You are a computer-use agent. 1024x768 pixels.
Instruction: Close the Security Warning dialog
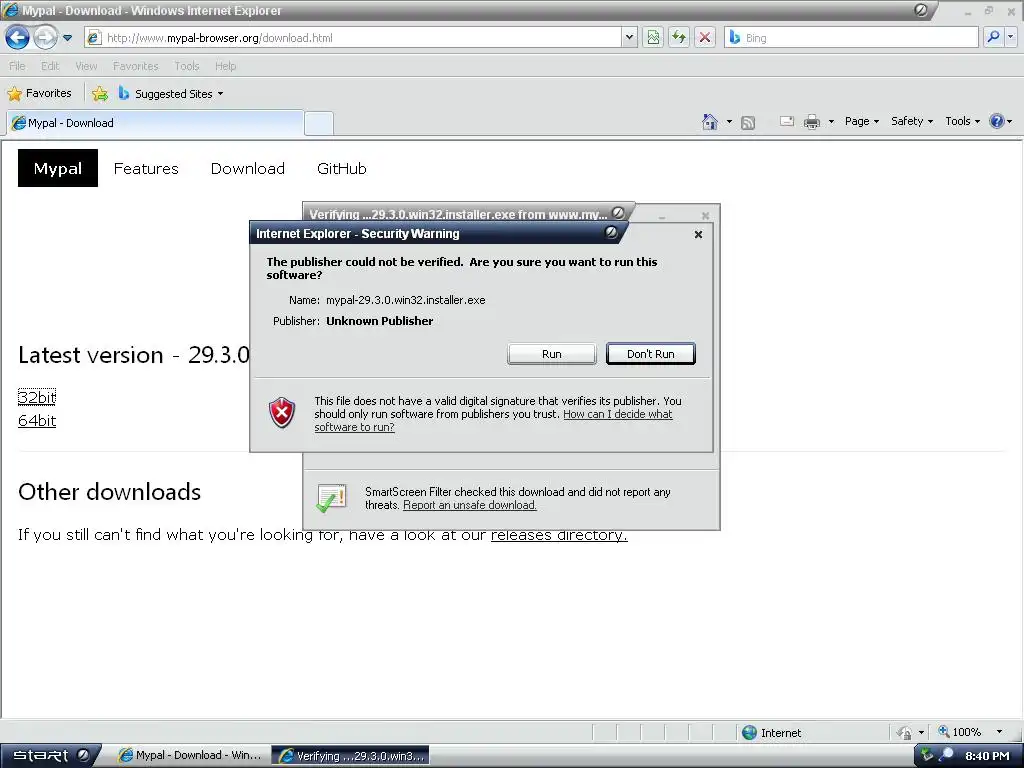[698, 234]
